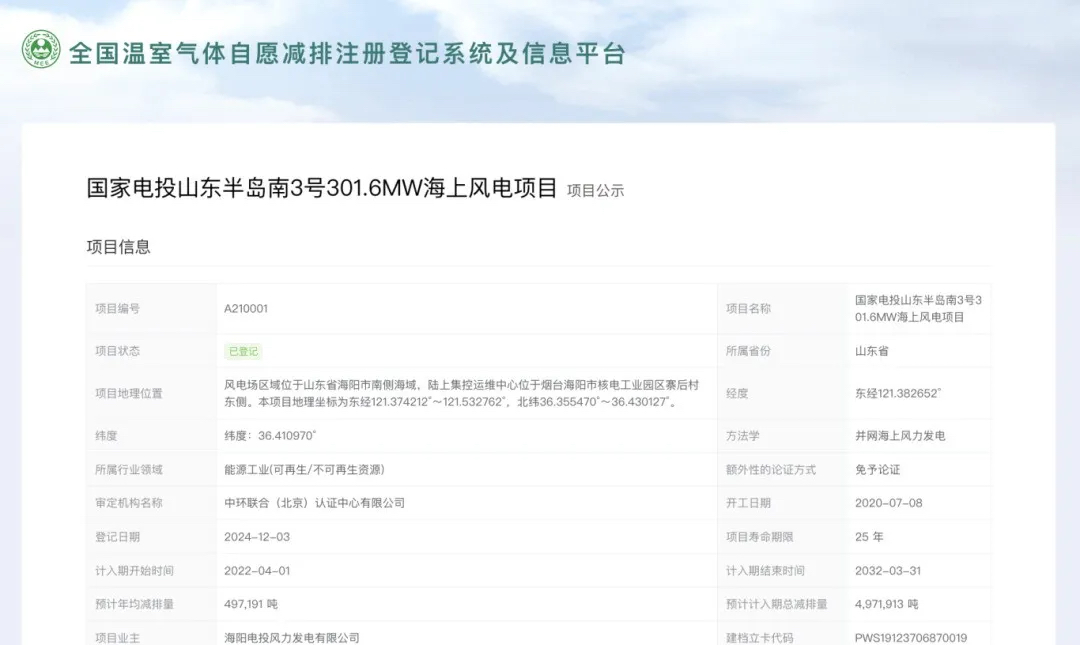
Task: Click the latitude value 纬度：36.410970°
Action: click(x=270, y=436)
